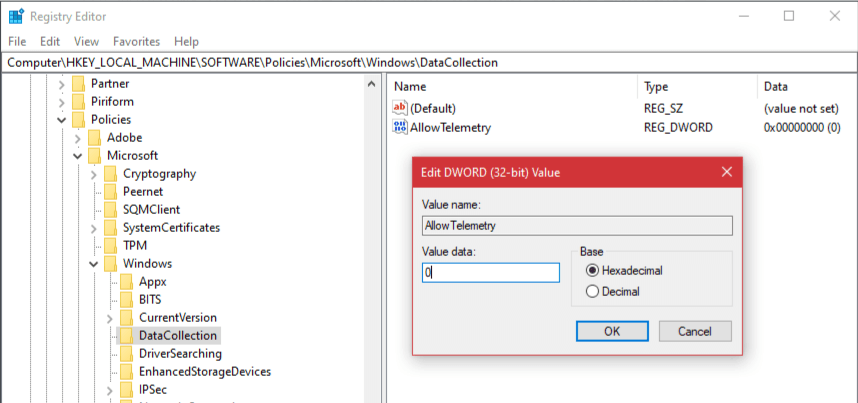
Task: Close the Edit DWORD dialog with X
Action: tap(727, 172)
